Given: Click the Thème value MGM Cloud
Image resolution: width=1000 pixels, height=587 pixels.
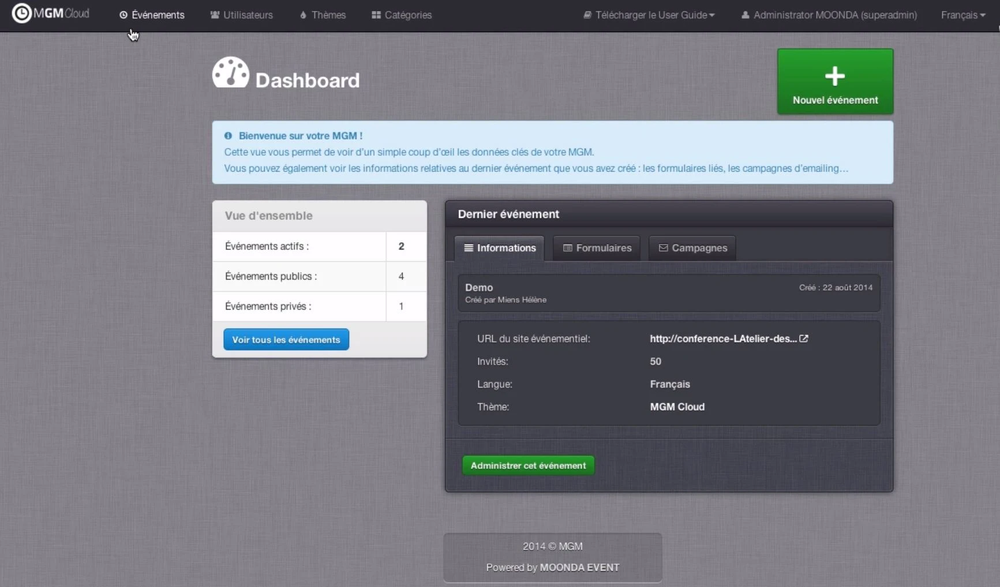Looking at the screenshot, I should (x=677, y=406).
